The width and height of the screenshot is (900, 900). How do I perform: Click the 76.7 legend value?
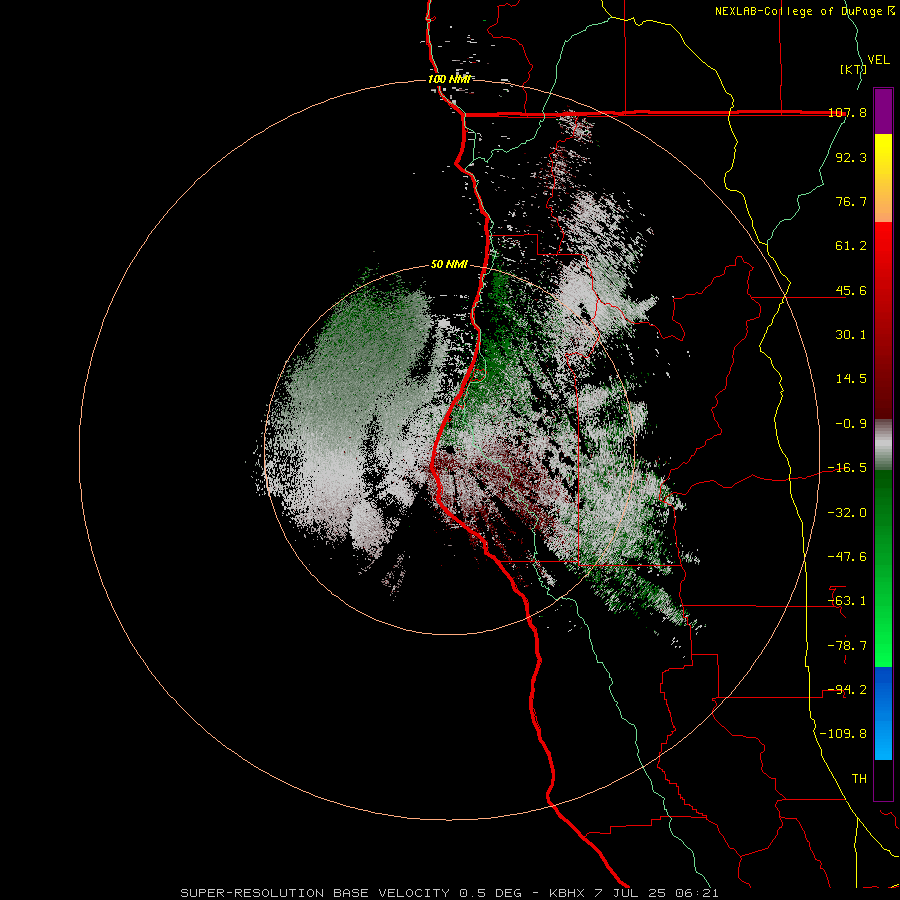tap(851, 201)
